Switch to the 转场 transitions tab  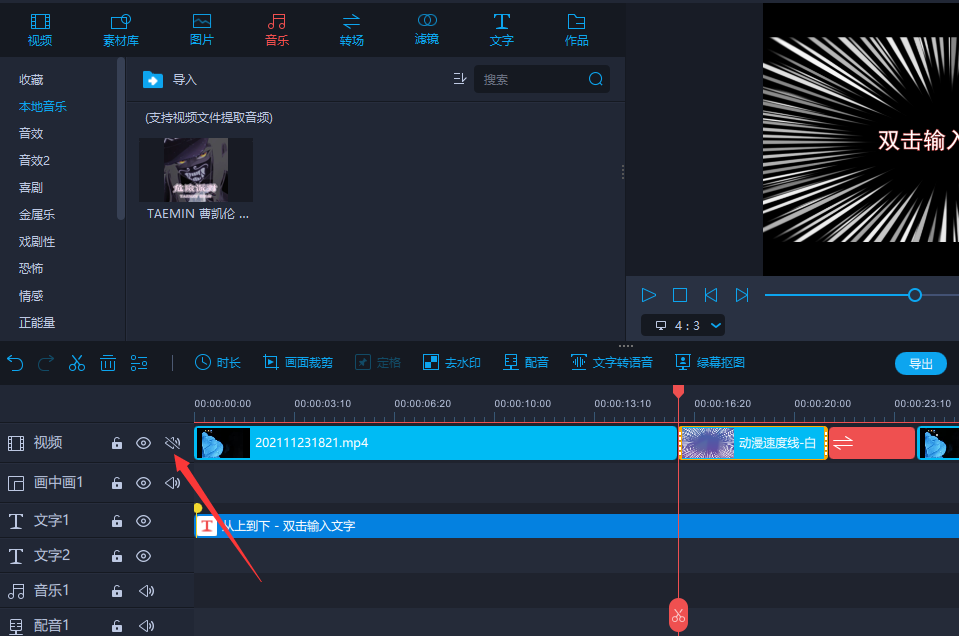click(351, 29)
